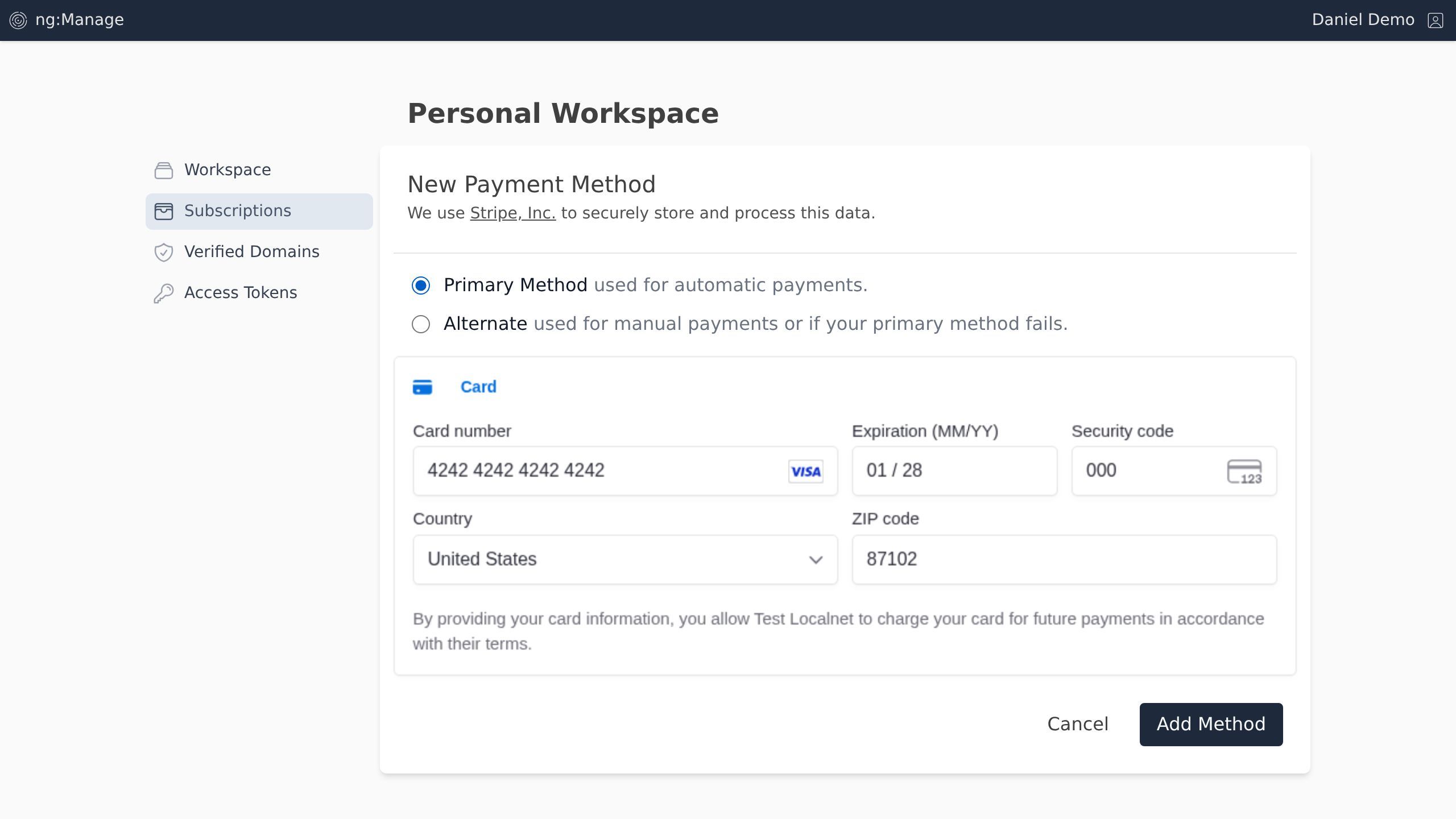
Task: Select the Alternate payment radio button
Action: 421,324
